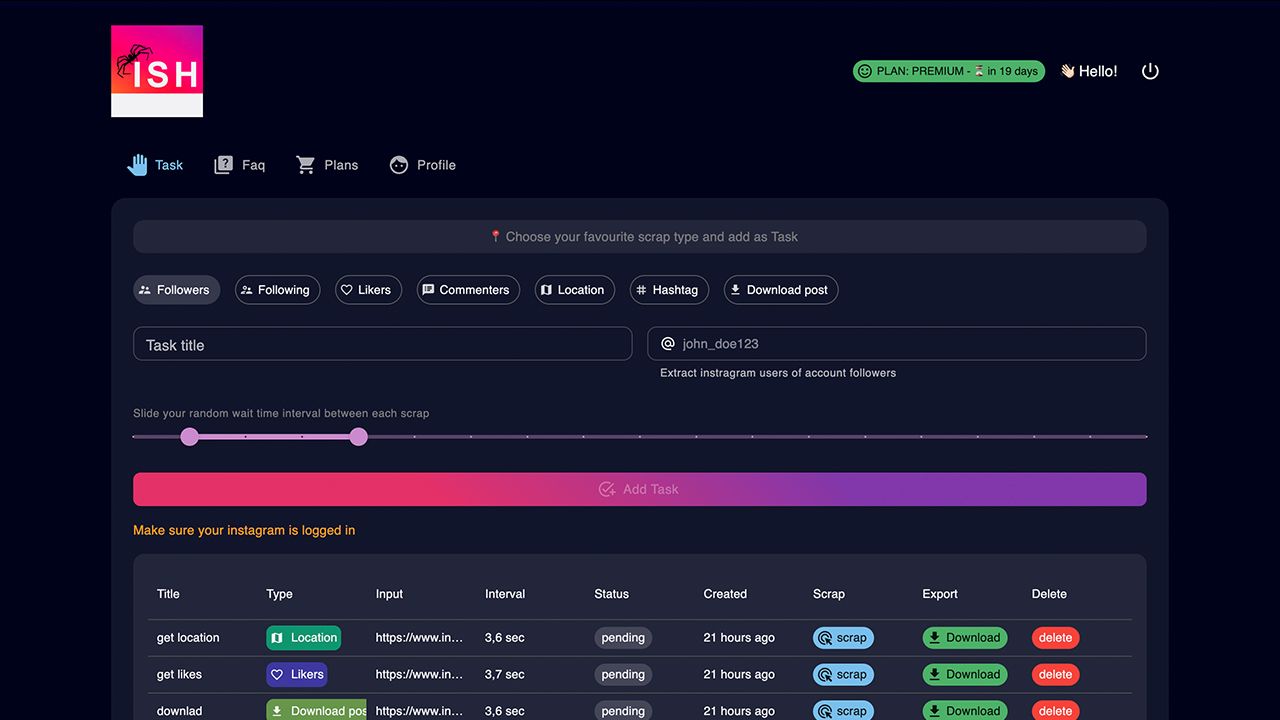This screenshot has width=1280, height=720.
Task: Click the Task title input field
Action: pos(382,344)
